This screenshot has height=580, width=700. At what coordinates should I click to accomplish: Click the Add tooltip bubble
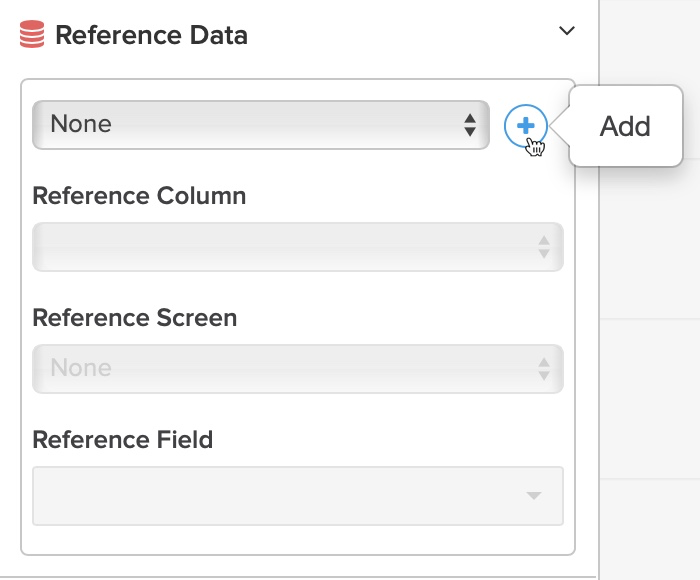[x=625, y=126]
